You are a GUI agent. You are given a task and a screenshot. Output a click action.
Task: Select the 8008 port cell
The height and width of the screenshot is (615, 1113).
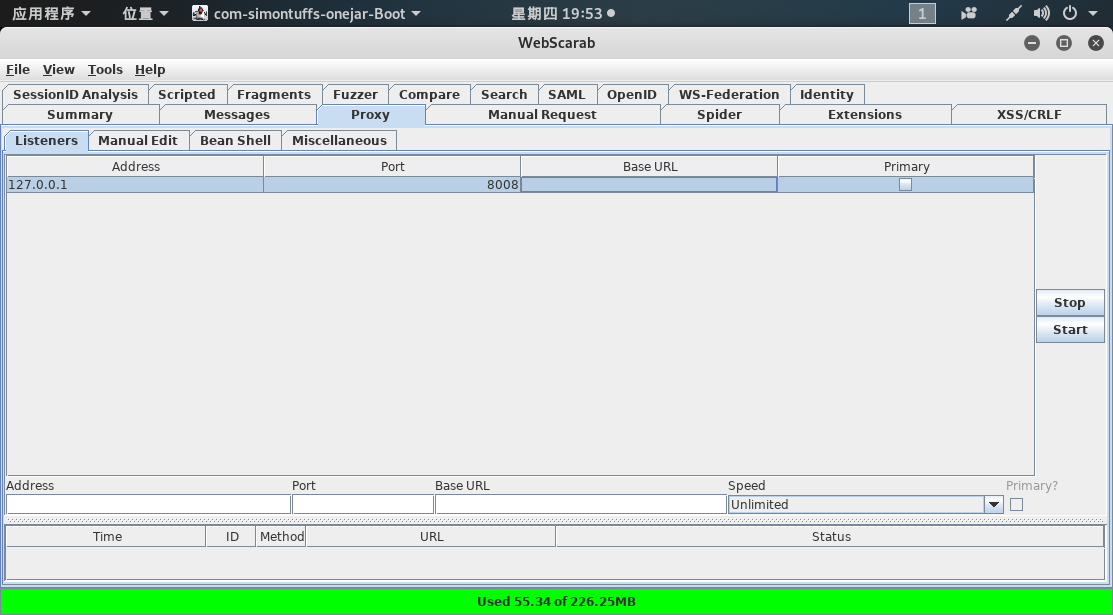coord(392,185)
